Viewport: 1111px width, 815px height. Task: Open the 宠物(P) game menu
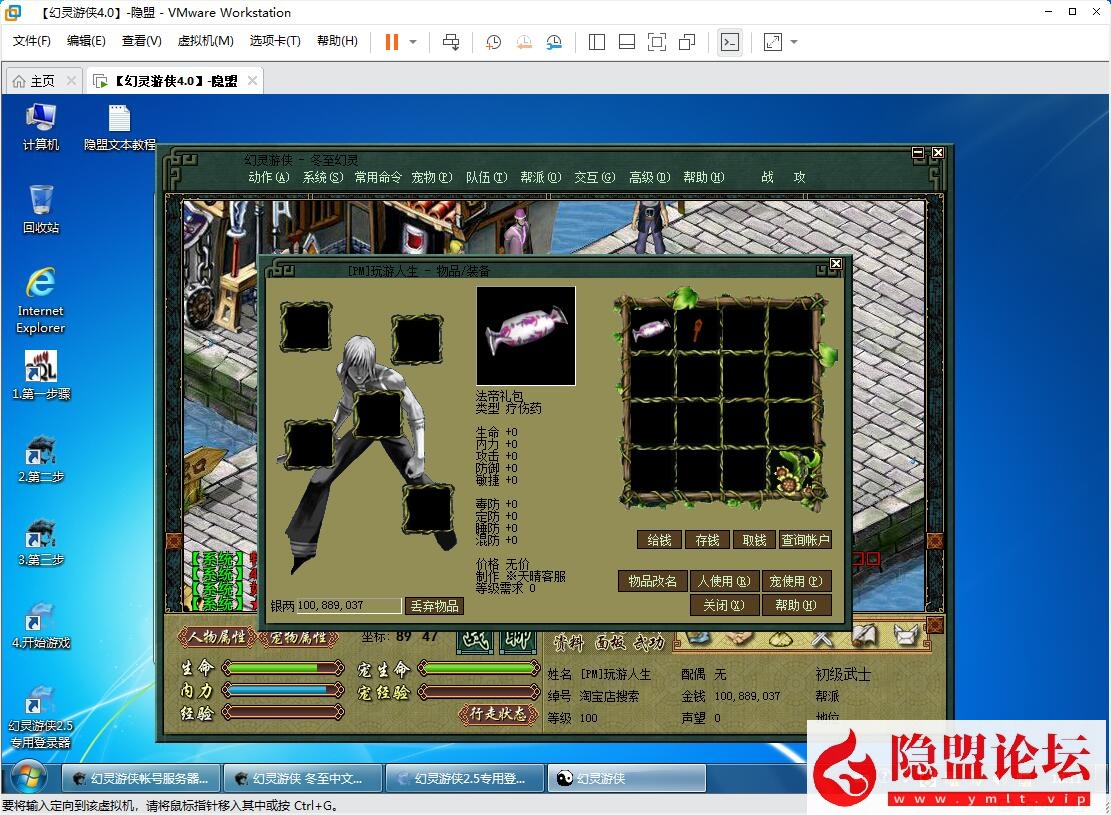click(431, 177)
